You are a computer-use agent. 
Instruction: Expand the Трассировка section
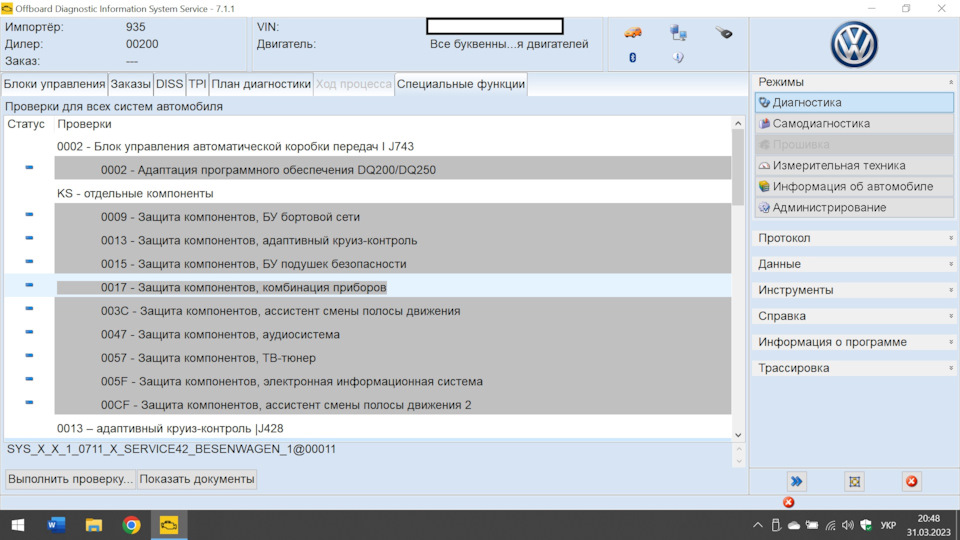coord(854,368)
